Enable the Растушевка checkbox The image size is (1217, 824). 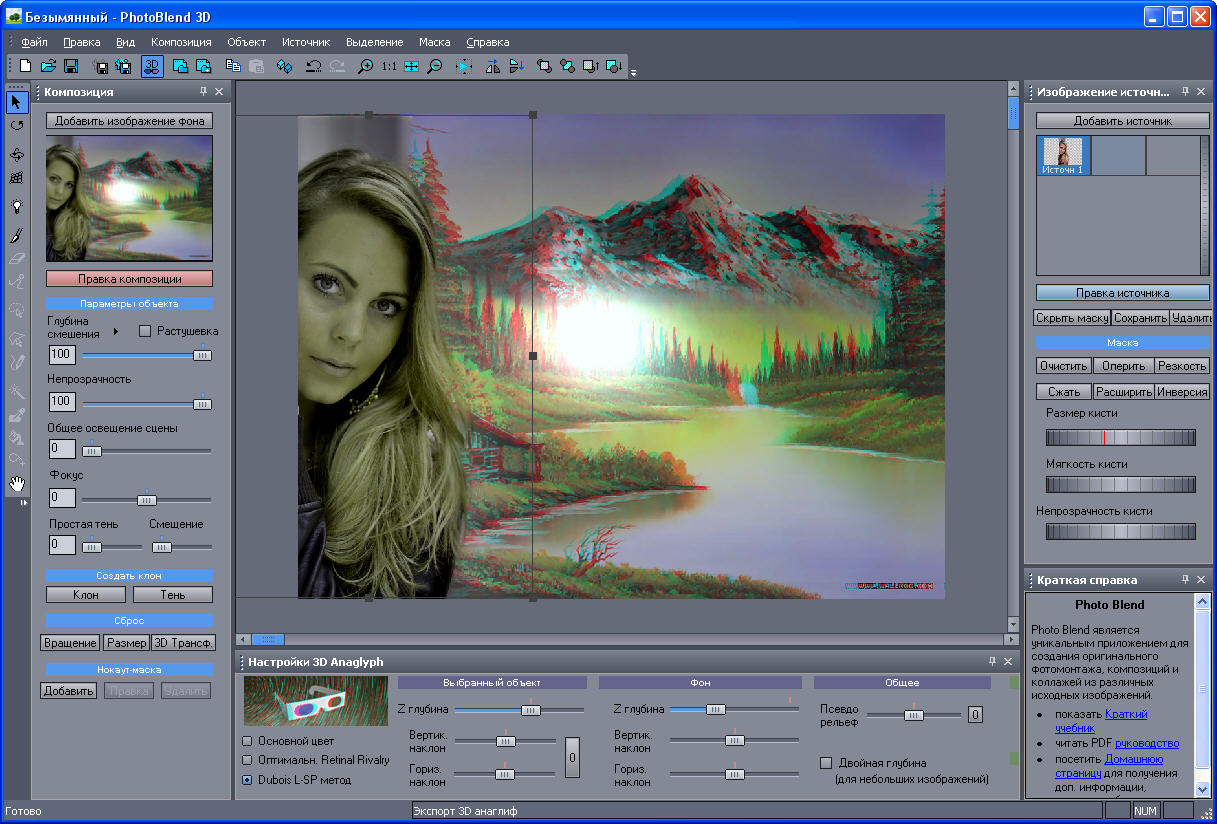pyautogui.click(x=145, y=331)
